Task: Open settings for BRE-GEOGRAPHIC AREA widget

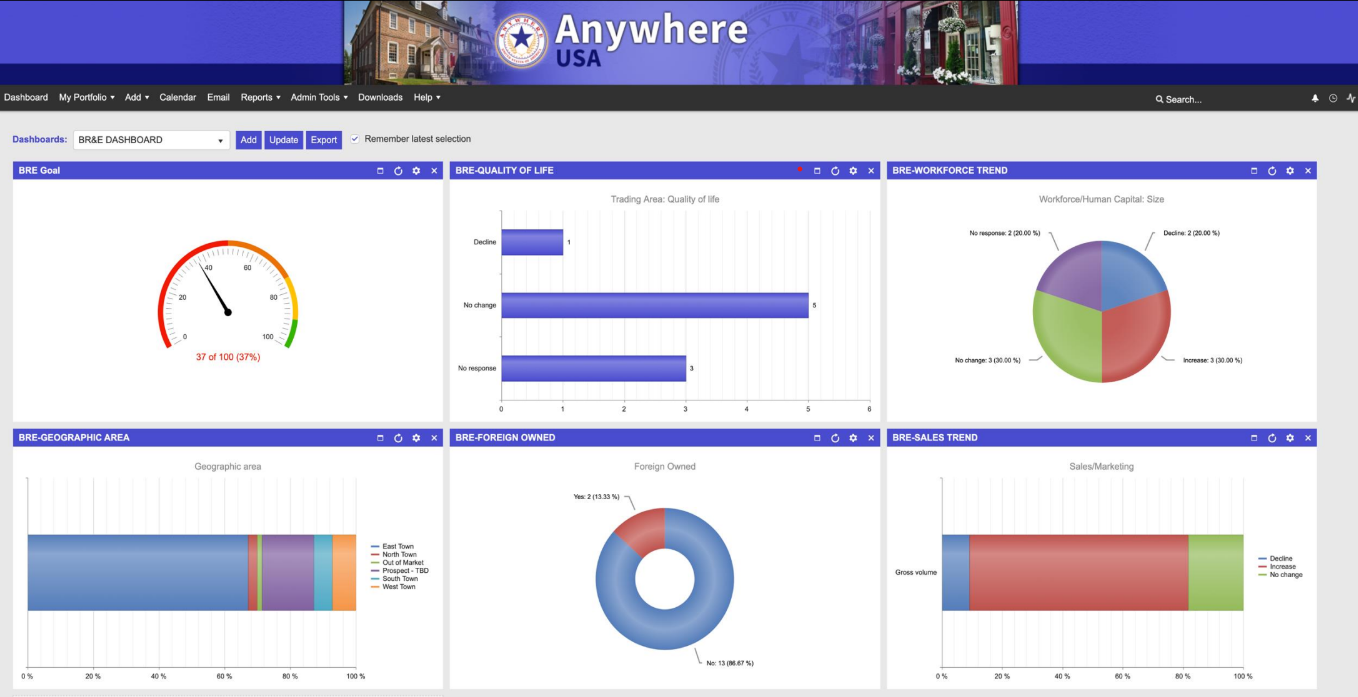Action: click(x=415, y=437)
